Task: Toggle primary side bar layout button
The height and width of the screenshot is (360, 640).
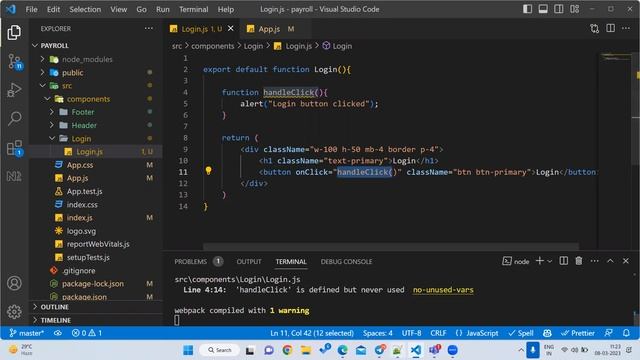Action: [x=527, y=9]
